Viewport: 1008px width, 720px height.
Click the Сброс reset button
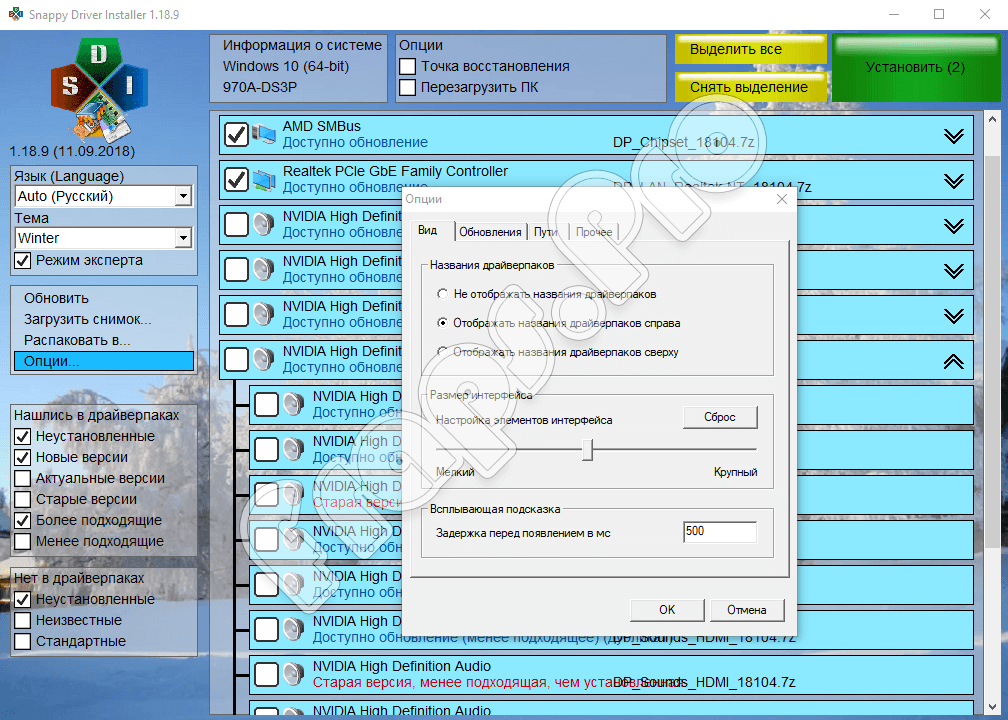(720, 417)
